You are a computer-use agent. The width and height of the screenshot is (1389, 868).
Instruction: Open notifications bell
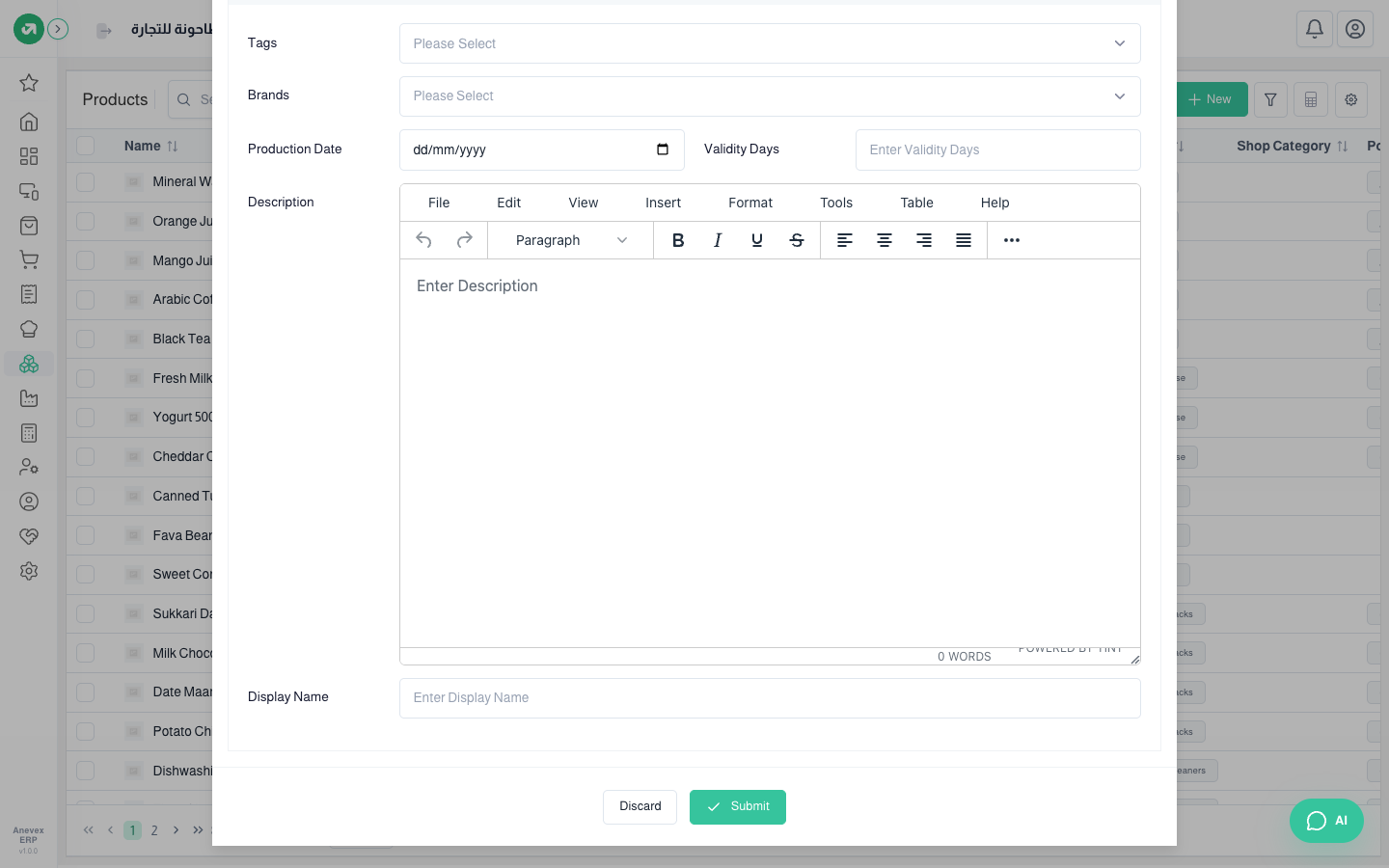point(1315,29)
